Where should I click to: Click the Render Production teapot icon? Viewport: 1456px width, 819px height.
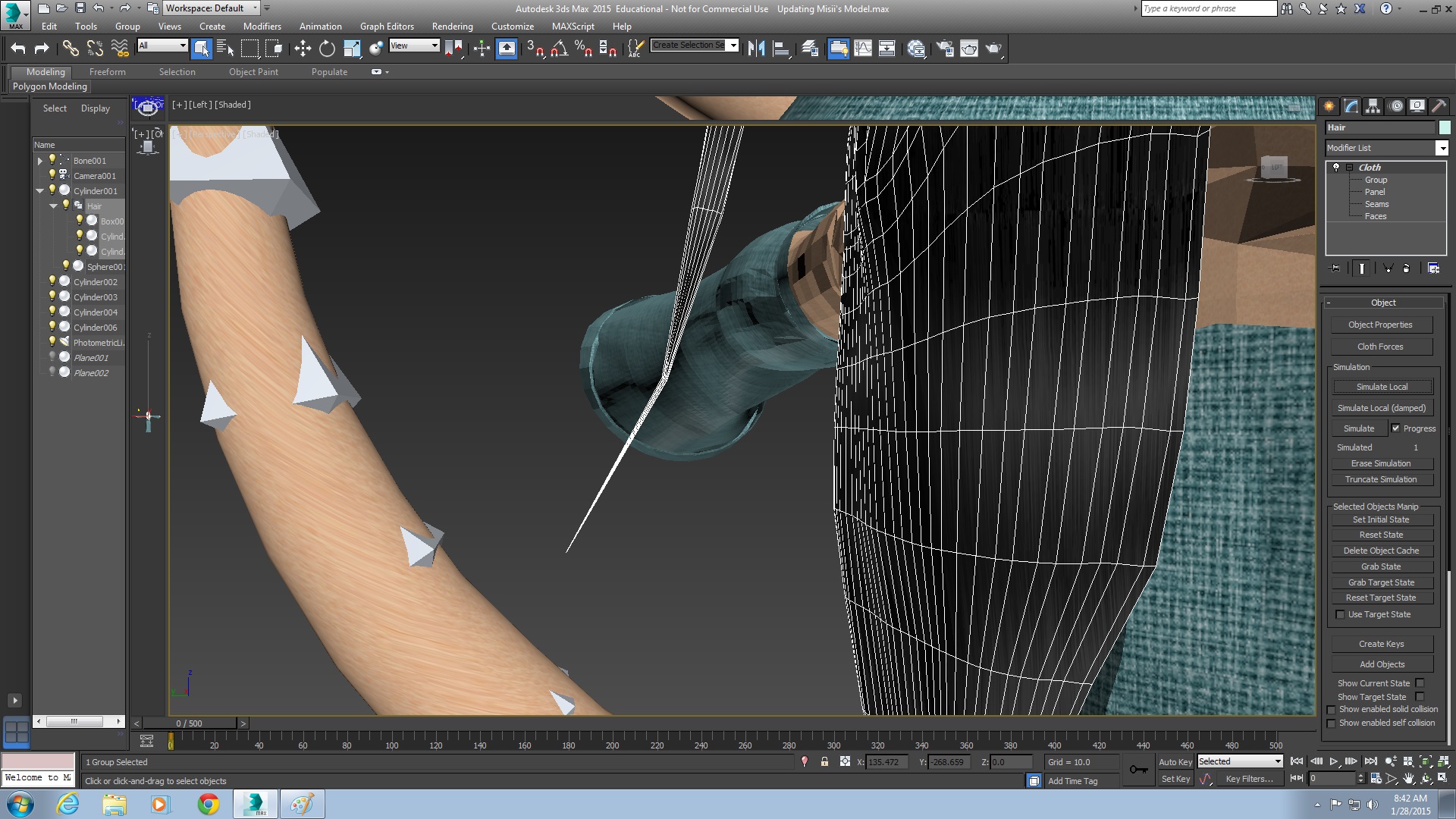pyautogui.click(x=993, y=49)
